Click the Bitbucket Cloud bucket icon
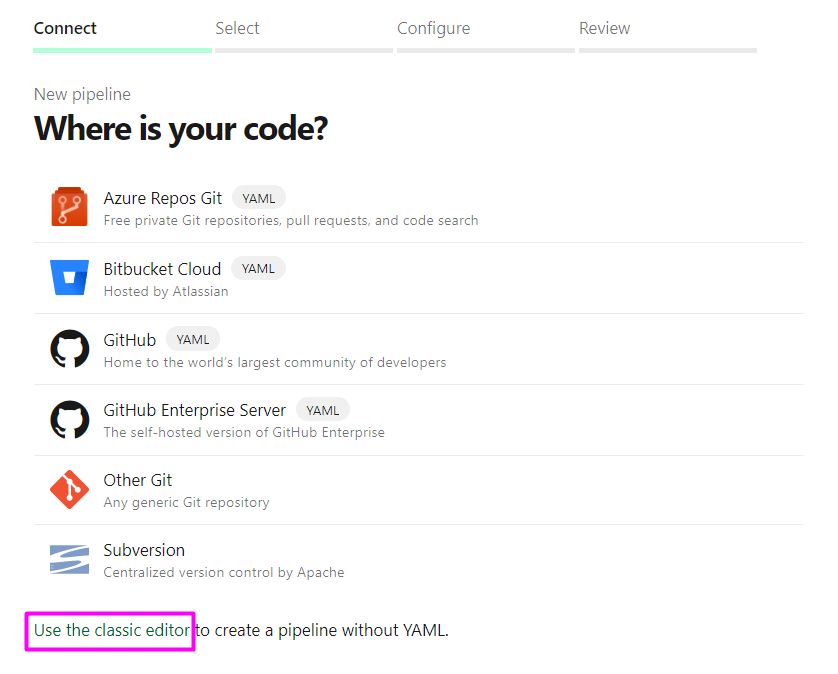Viewport: 838px width, 674px height. (x=69, y=277)
